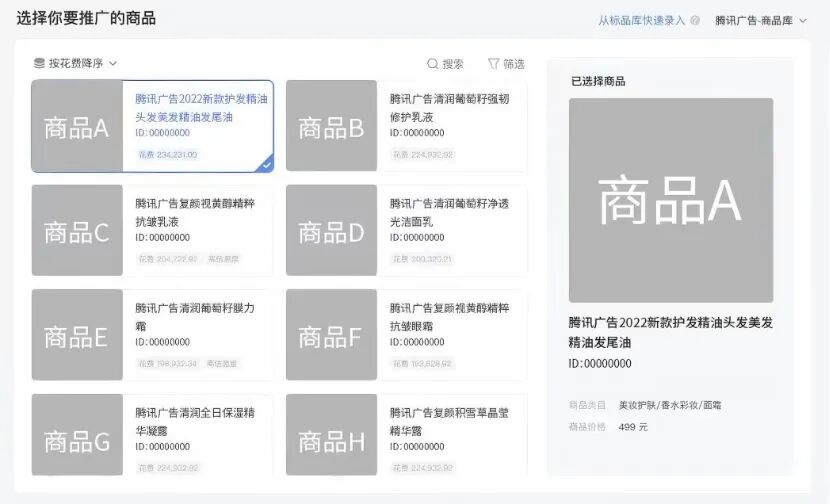Select 商品H 精华露 product card
This screenshot has width=830, height=504.
[407, 435]
